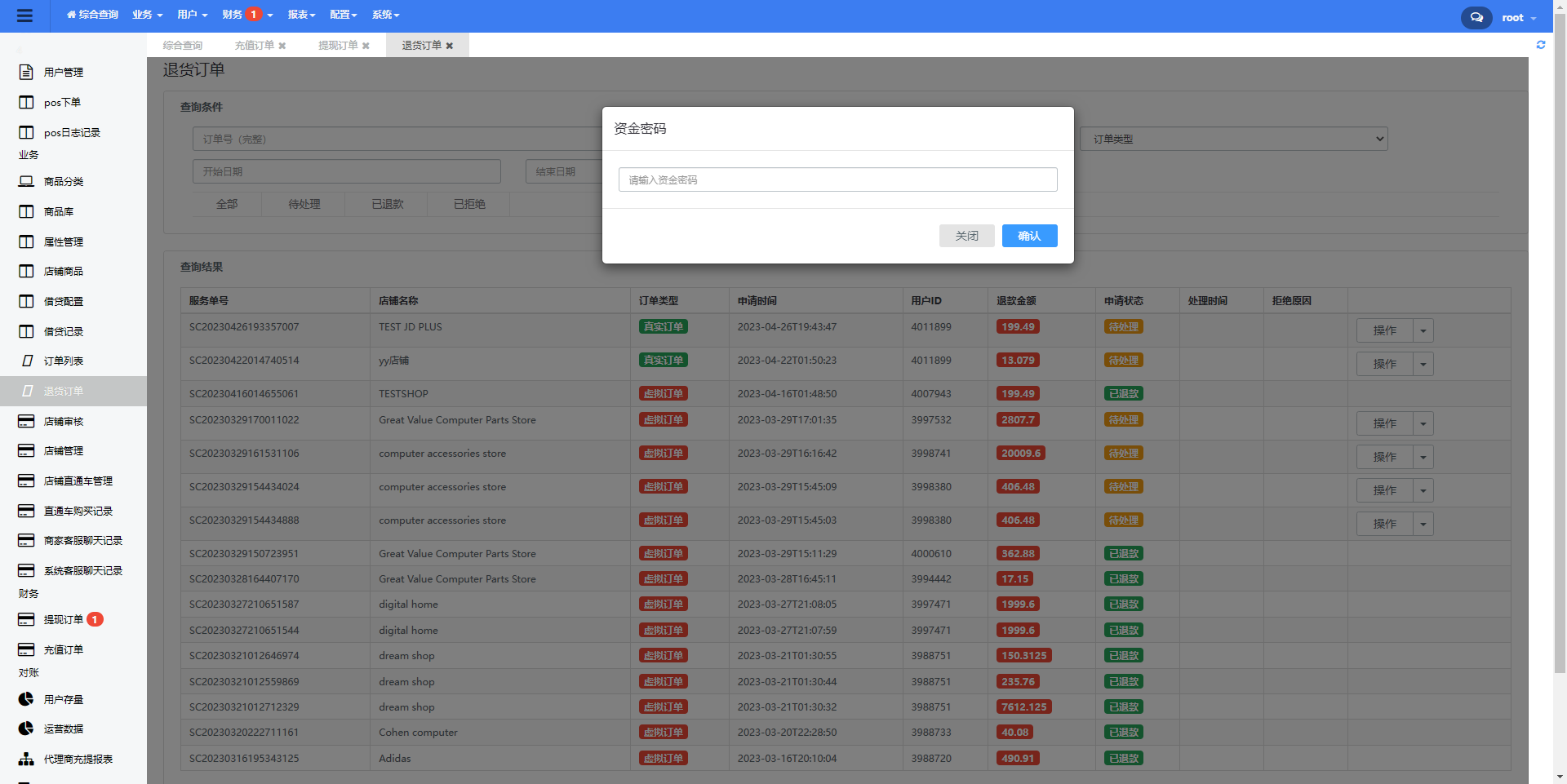The image size is (1567, 784).
Task: Click the 20009.6 refund amount badge
Action: pos(1021,454)
